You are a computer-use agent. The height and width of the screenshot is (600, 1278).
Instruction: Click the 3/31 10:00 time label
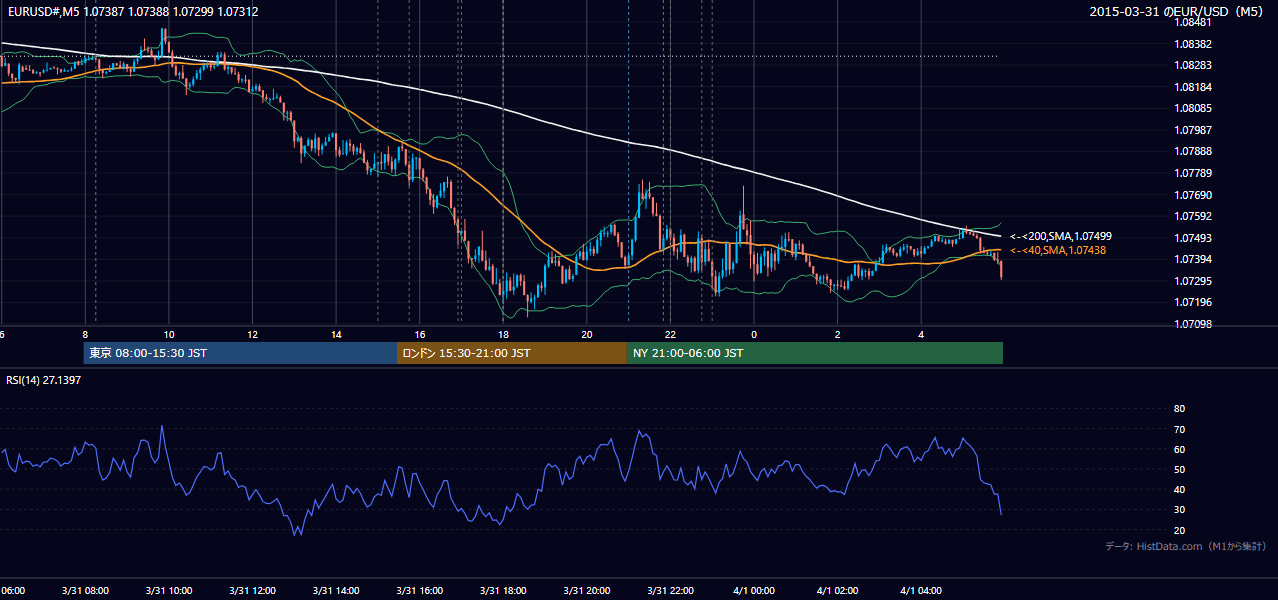(168, 591)
